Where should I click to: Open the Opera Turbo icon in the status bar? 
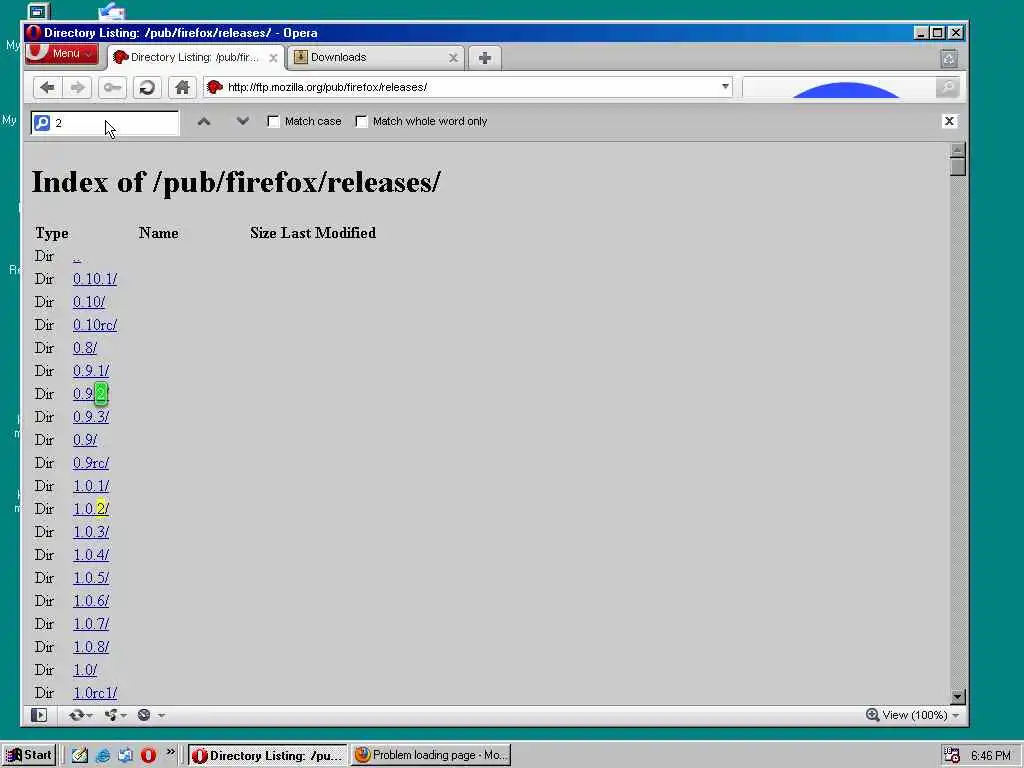coord(144,715)
